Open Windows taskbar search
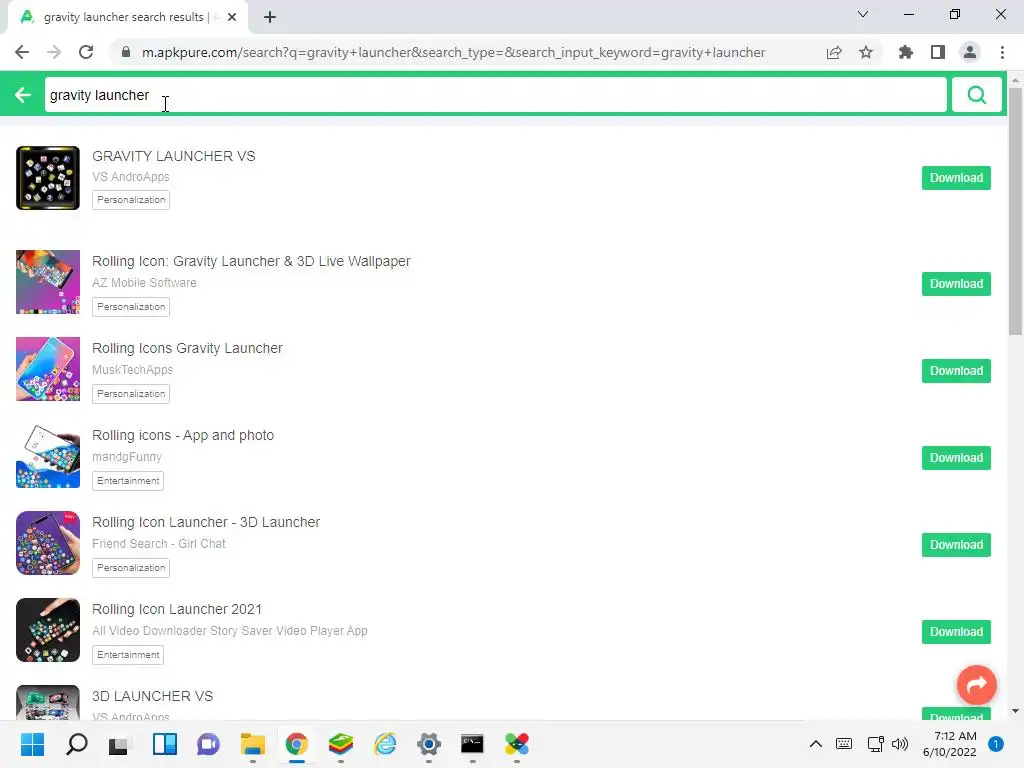Screen dimensions: 1024x768 (76, 744)
